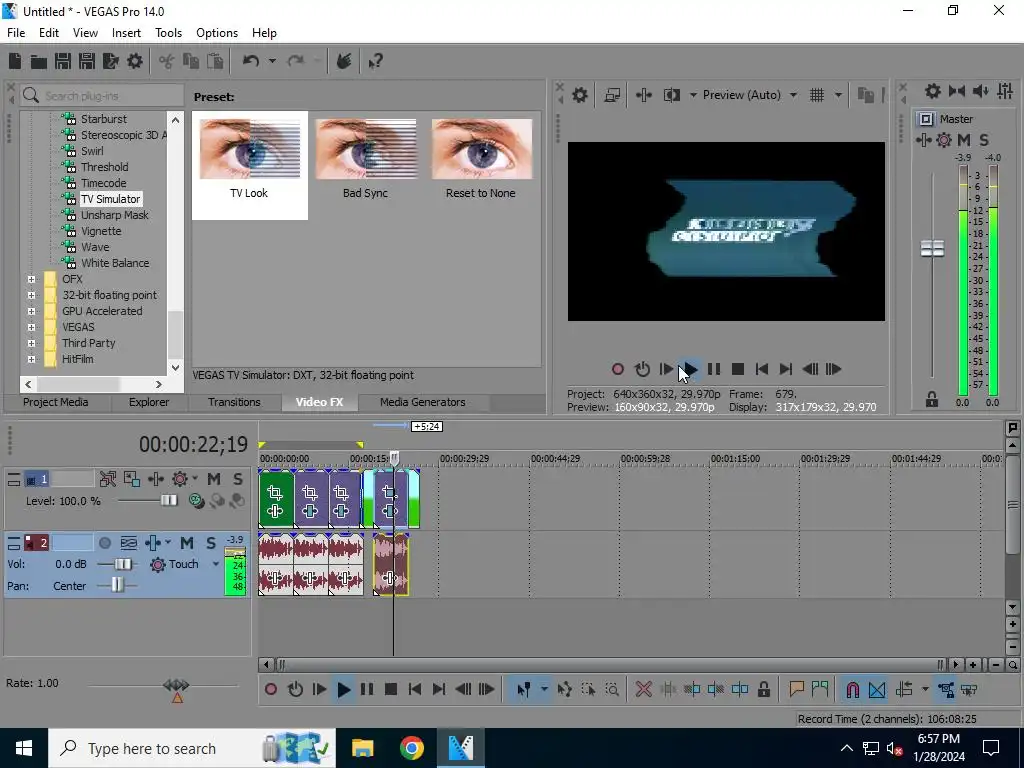Mute audio track 2 with M button
1024x768 pixels.
click(187, 543)
